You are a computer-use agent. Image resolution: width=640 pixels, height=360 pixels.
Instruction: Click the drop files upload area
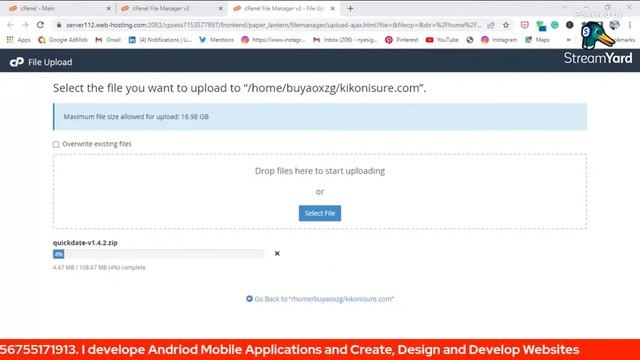coord(320,191)
